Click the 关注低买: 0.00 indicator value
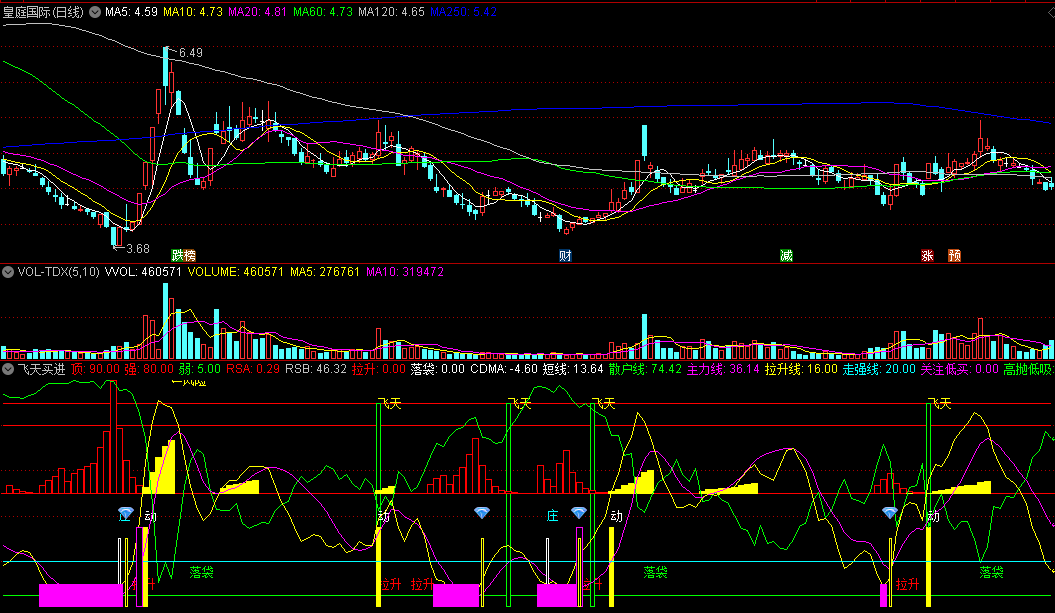The width and height of the screenshot is (1055, 613). (x=959, y=369)
